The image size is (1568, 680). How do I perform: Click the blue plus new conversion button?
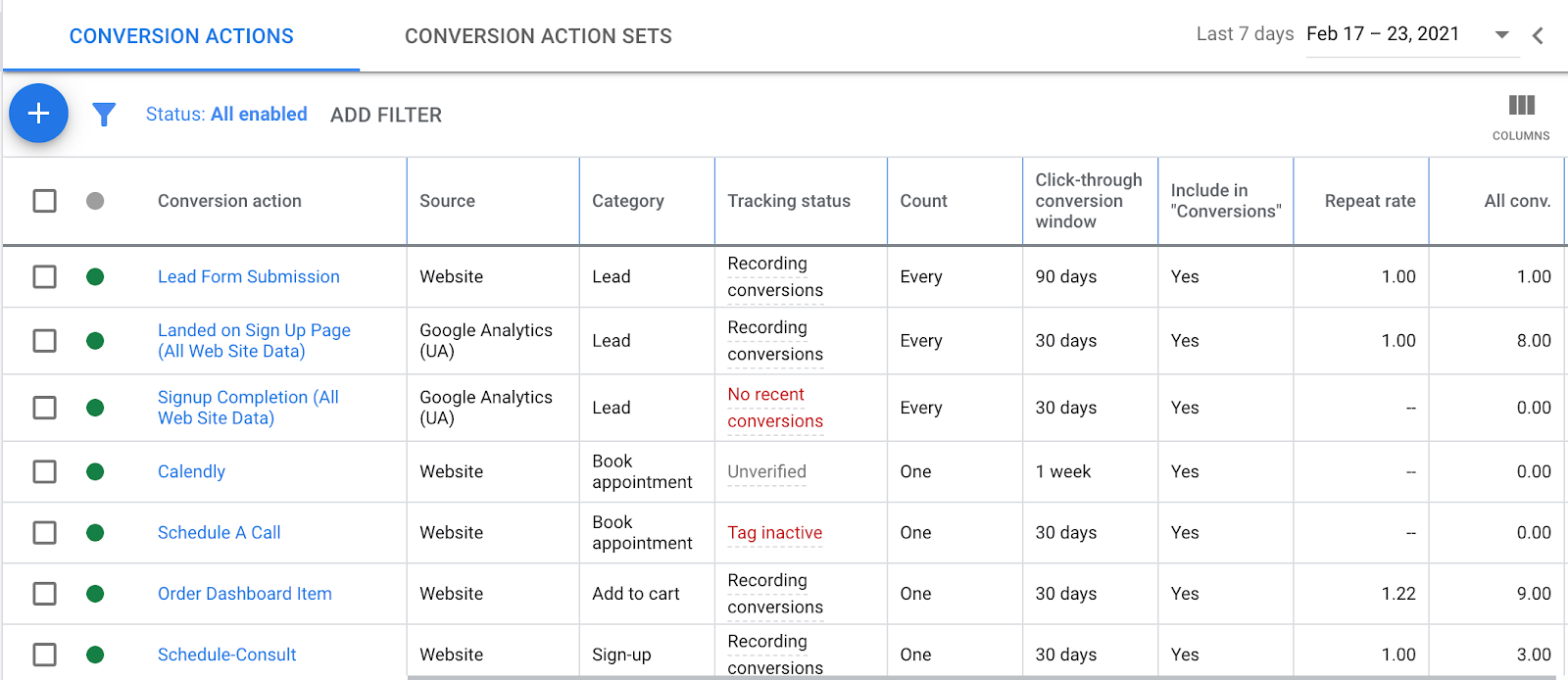click(38, 114)
